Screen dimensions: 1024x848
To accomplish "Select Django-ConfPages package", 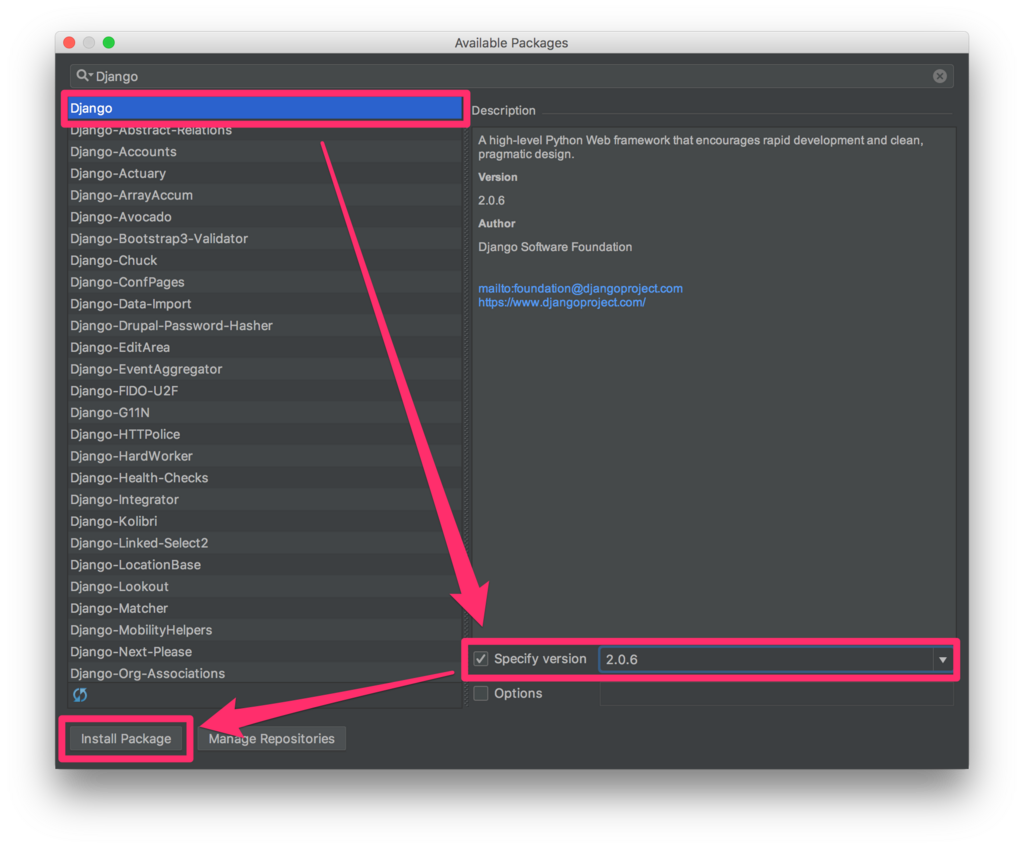I will (x=264, y=282).
